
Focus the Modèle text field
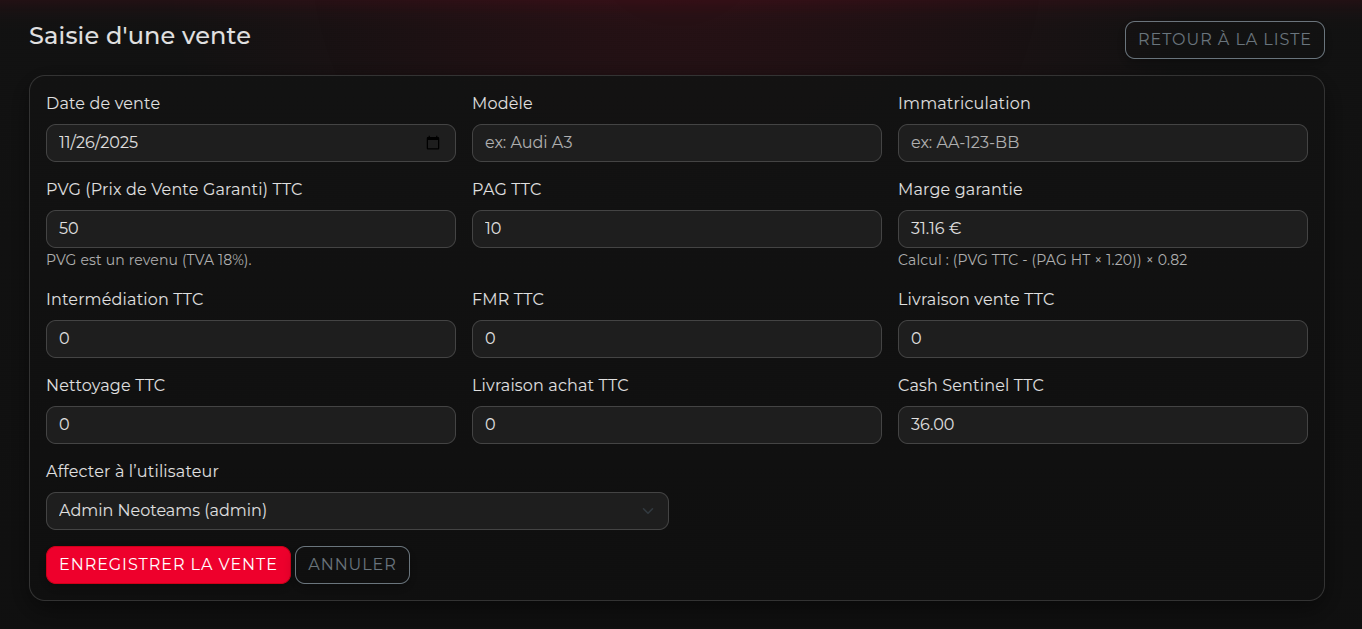click(x=676, y=143)
